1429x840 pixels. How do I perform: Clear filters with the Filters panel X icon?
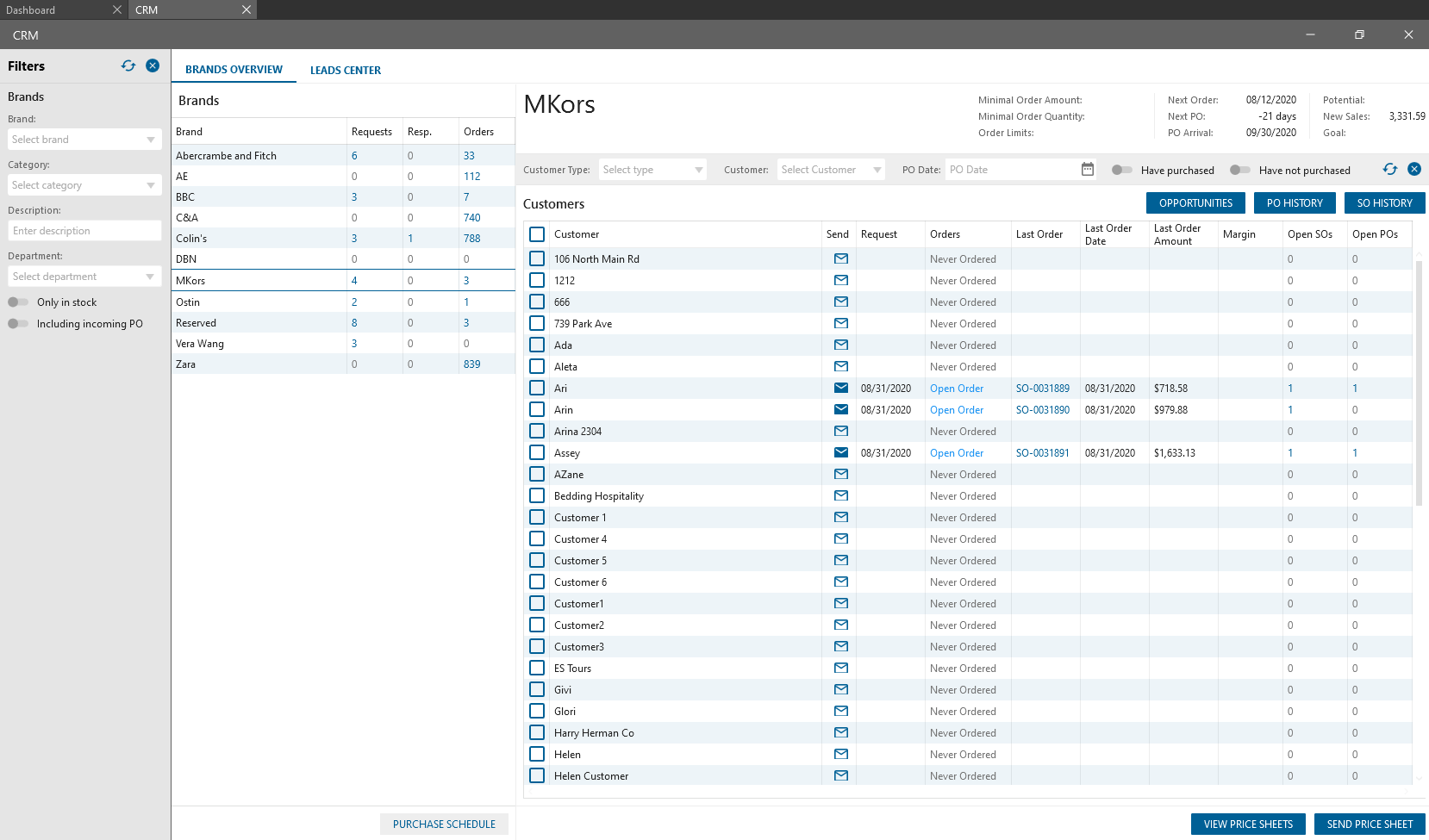tap(153, 65)
